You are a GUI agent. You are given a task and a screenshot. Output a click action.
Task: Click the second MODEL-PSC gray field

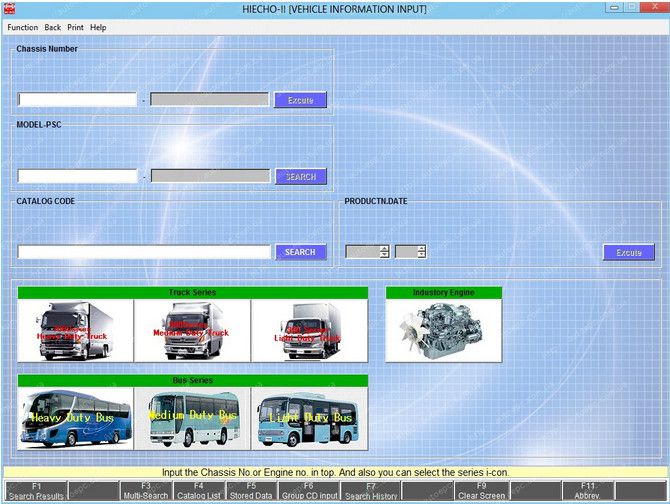(x=211, y=176)
